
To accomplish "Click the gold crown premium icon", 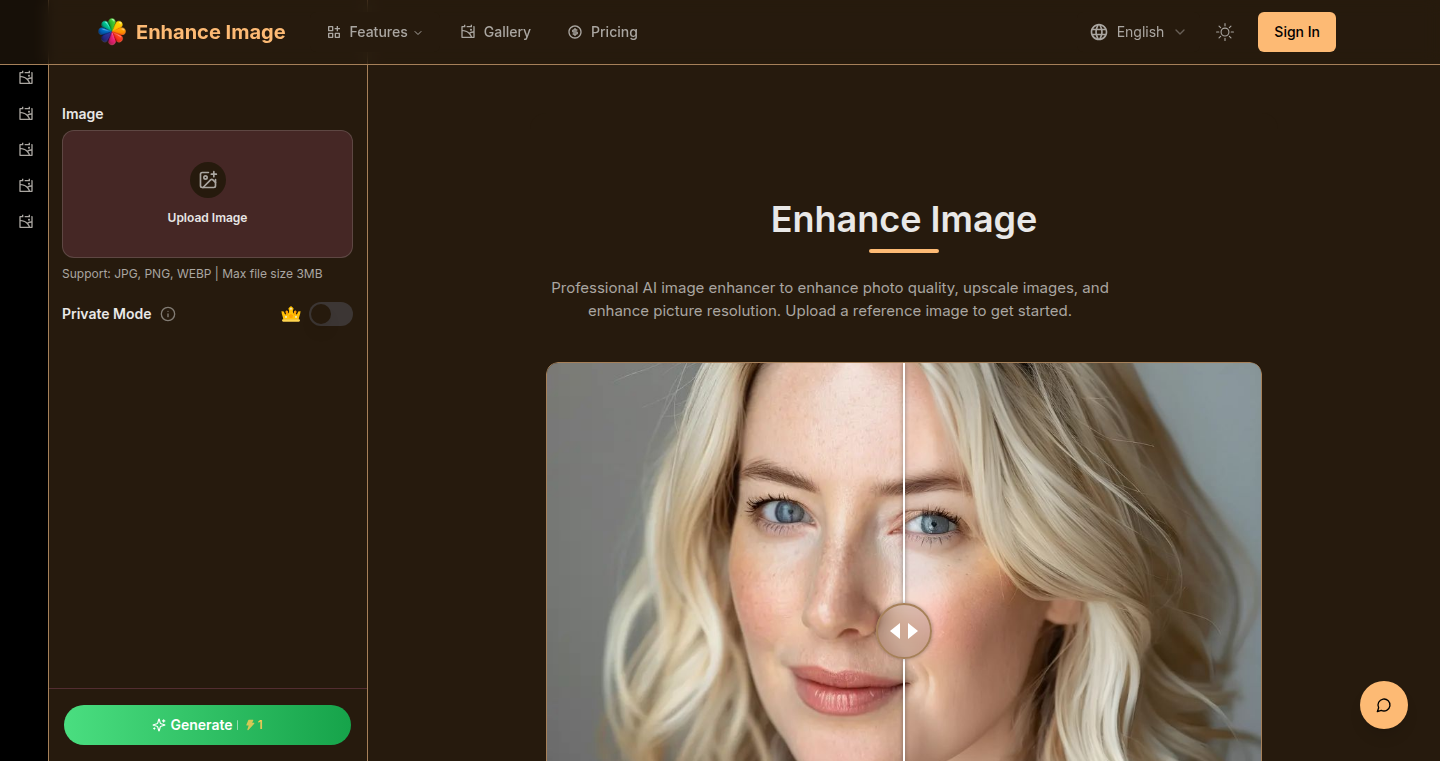I will click(x=291, y=314).
